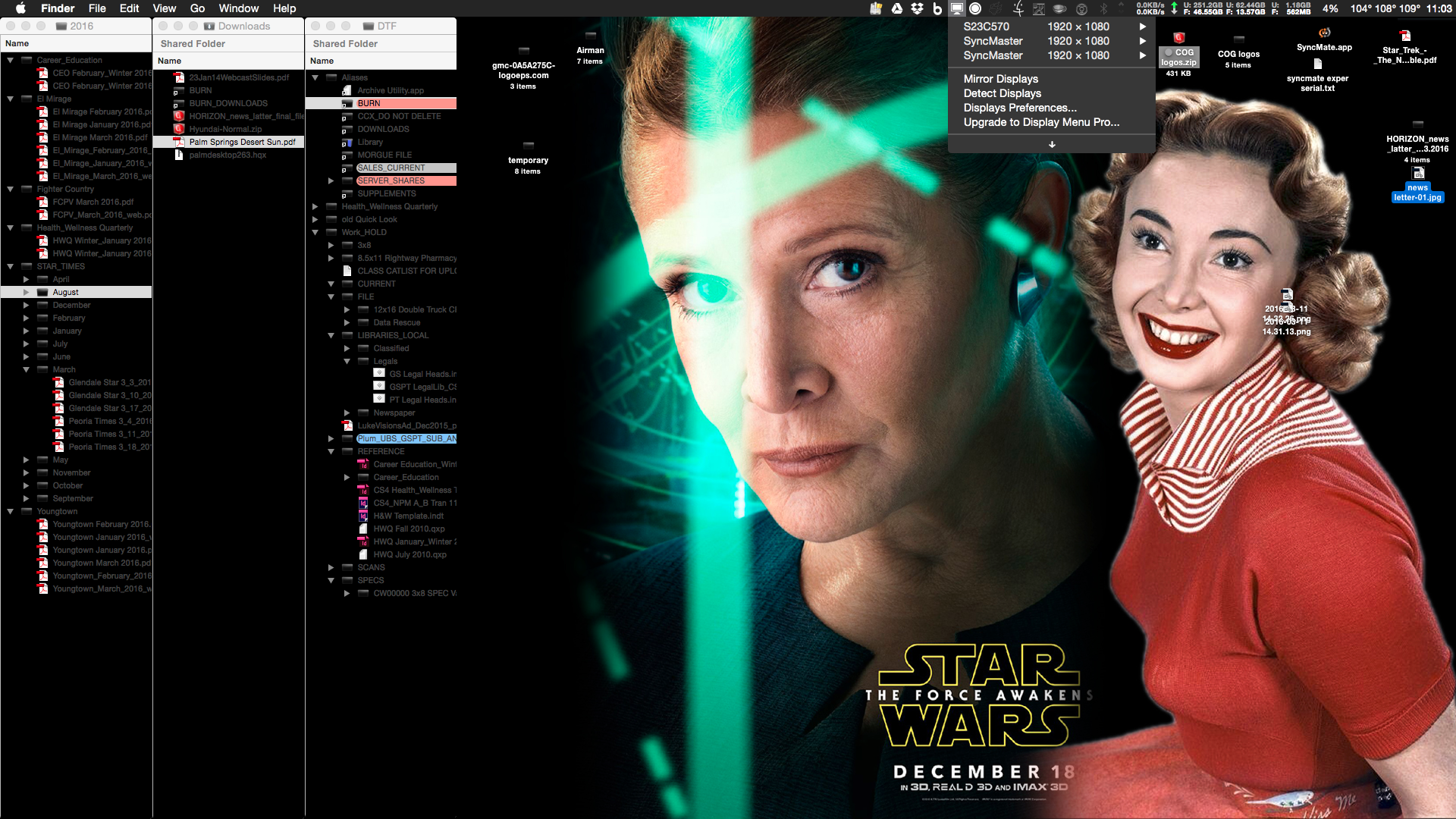Collapse the Aliases folder in DTF window
Viewport: 1456px width, 819px height.
pos(315,77)
